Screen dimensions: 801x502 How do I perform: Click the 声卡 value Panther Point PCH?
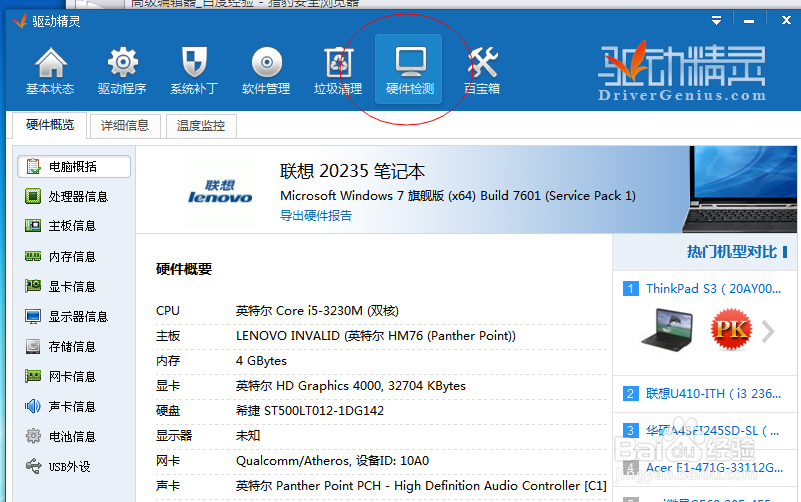click(421, 486)
